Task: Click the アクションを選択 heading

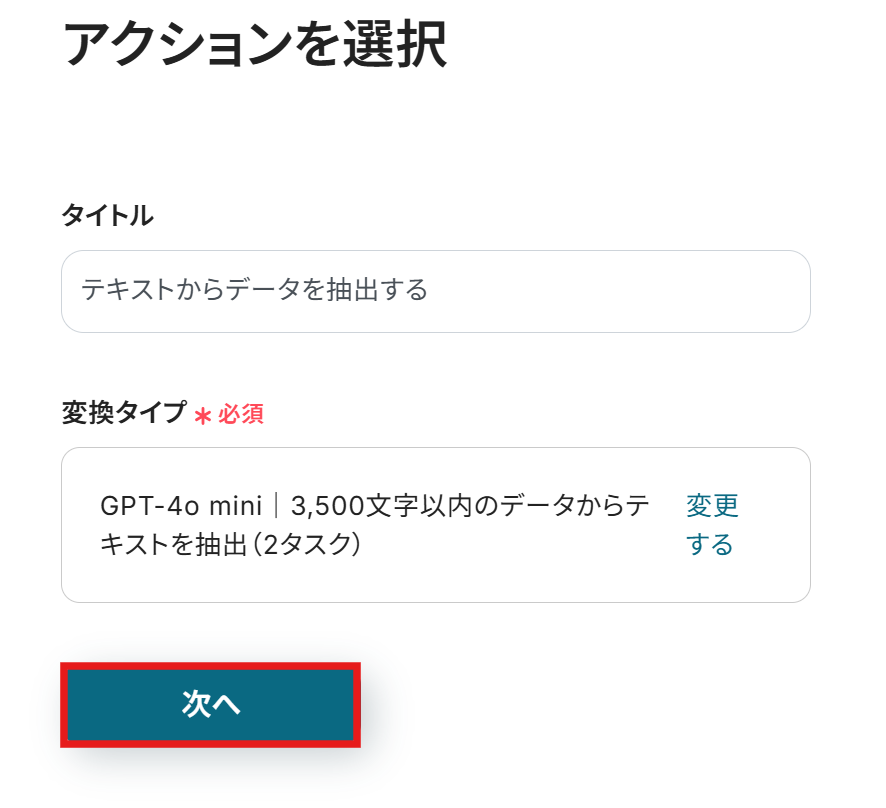Action: click(x=255, y=45)
